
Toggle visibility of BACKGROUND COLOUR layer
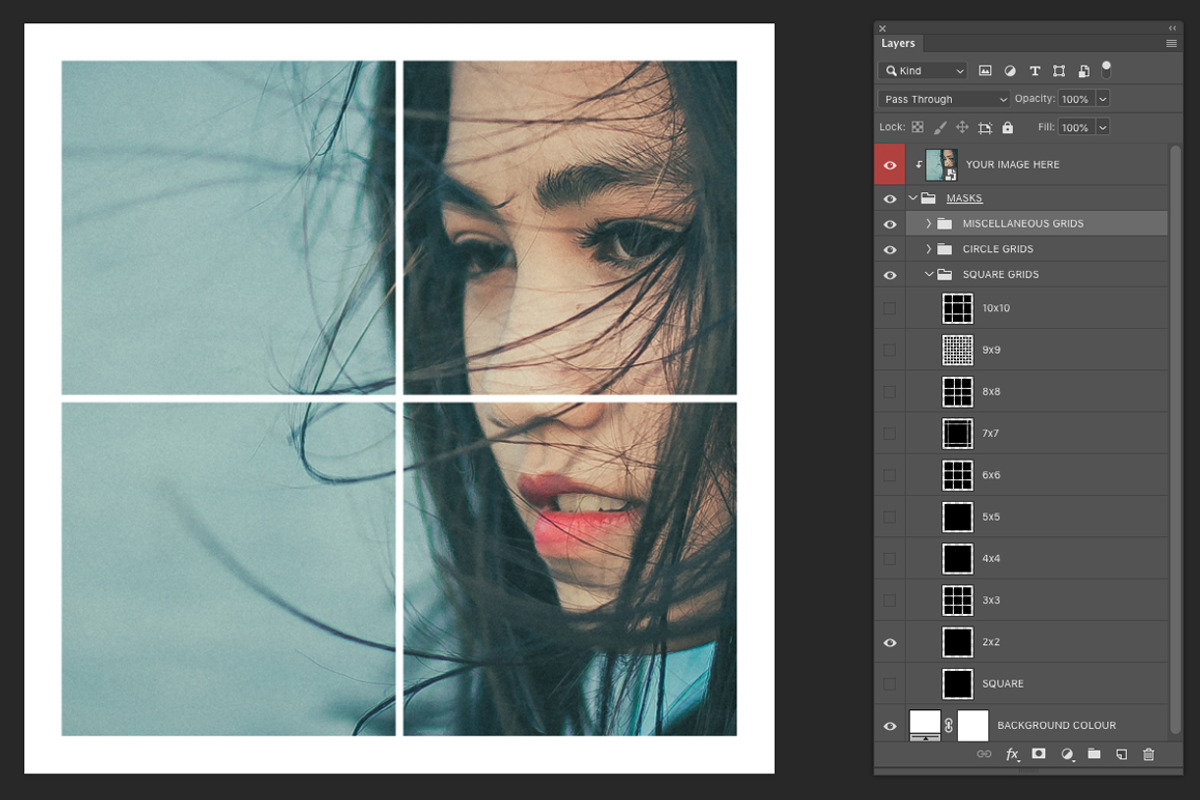(889, 724)
